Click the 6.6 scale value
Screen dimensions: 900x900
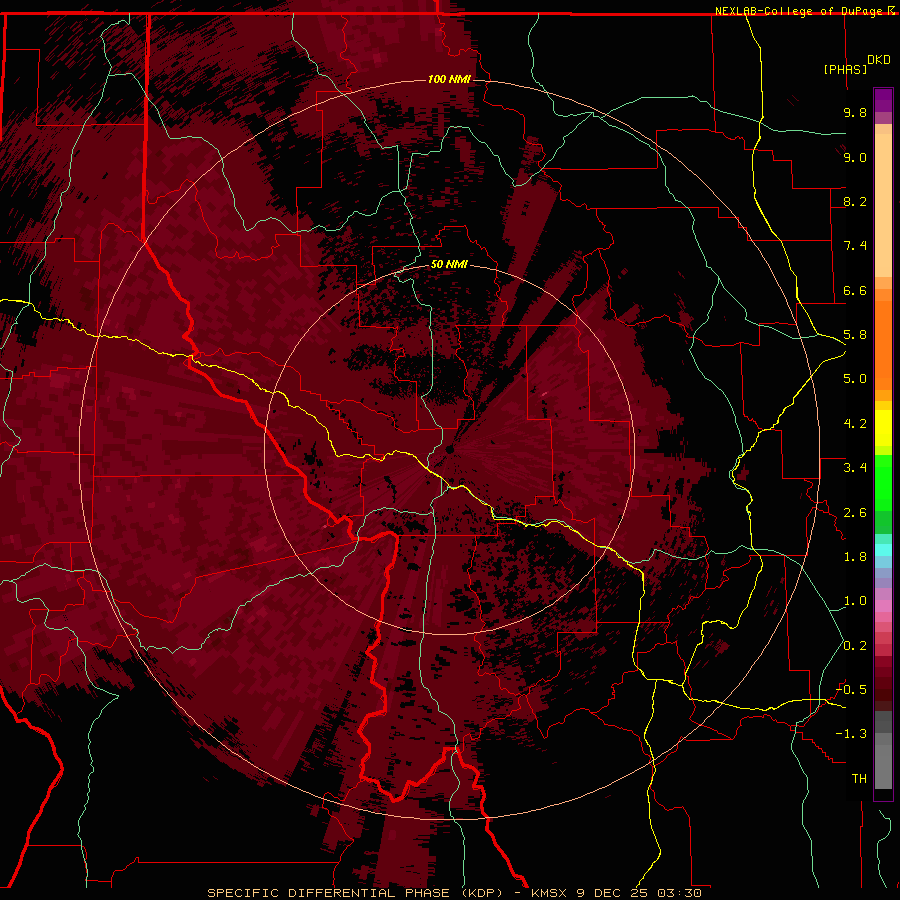coord(855,290)
